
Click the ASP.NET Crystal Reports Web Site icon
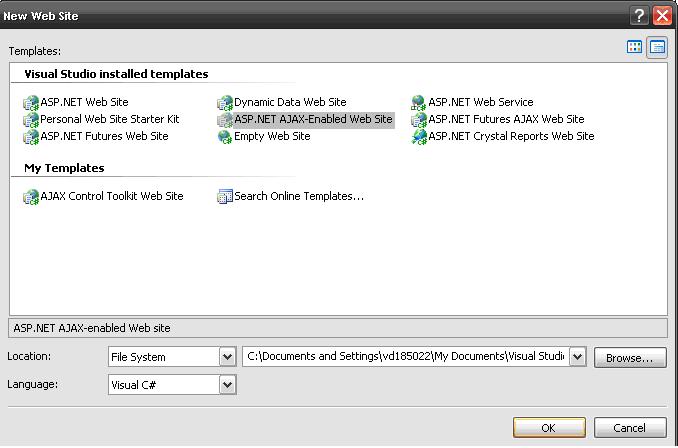pos(419,137)
